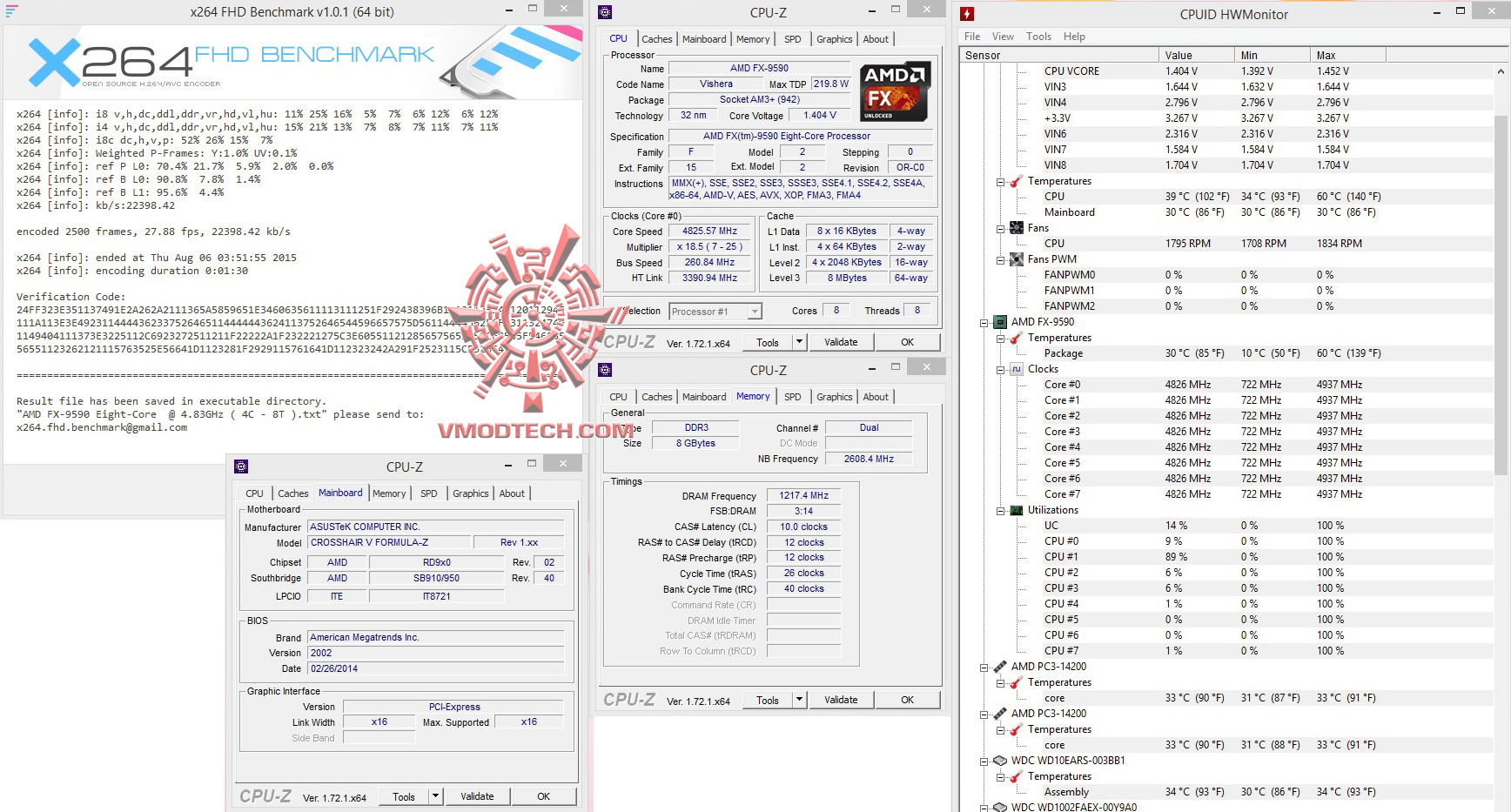The height and width of the screenshot is (812, 1511).
Task: Click OK in the CPU-Z Mainboard tab window
Action: pos(543,796)
